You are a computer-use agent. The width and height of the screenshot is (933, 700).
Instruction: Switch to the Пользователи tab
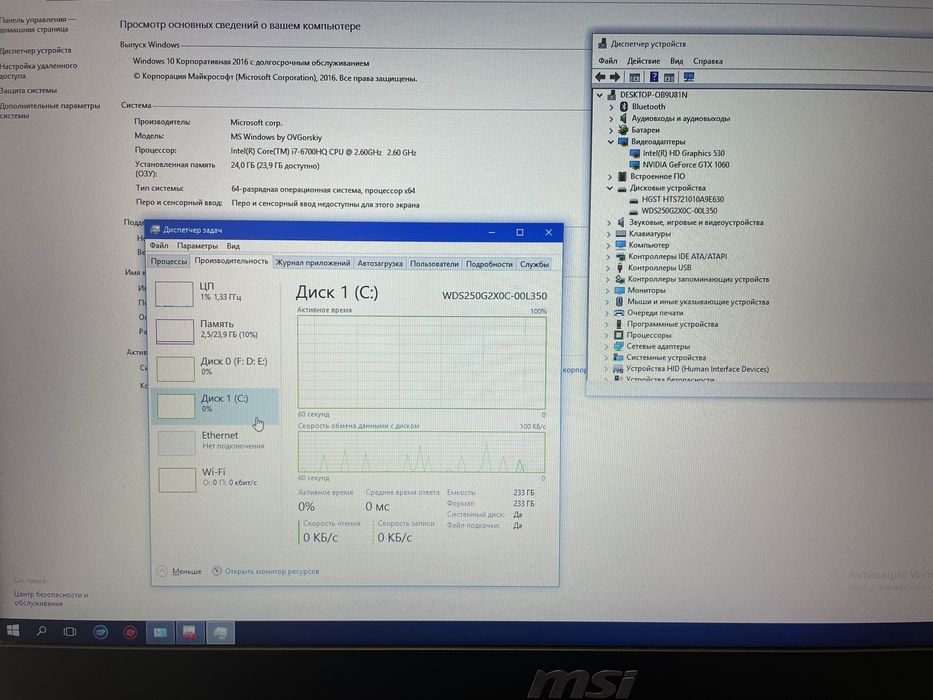(x=434, y=264)
